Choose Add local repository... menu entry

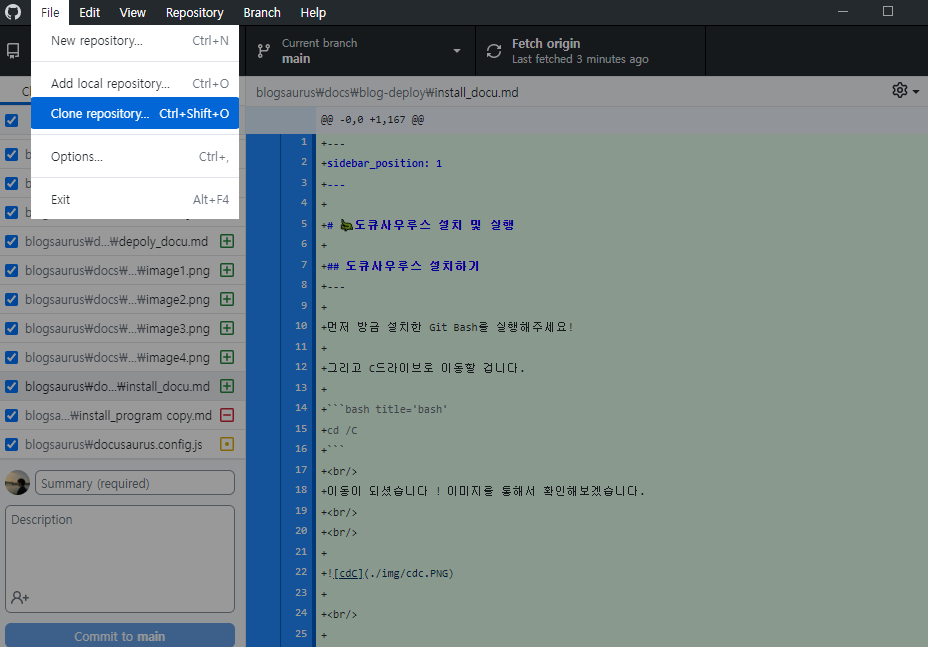point(135,83)
